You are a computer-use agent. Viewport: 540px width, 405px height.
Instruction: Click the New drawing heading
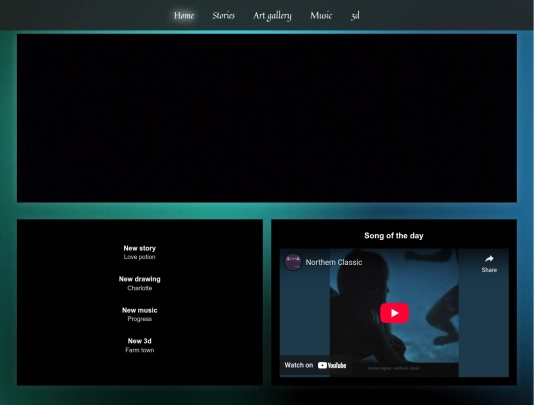139,279
